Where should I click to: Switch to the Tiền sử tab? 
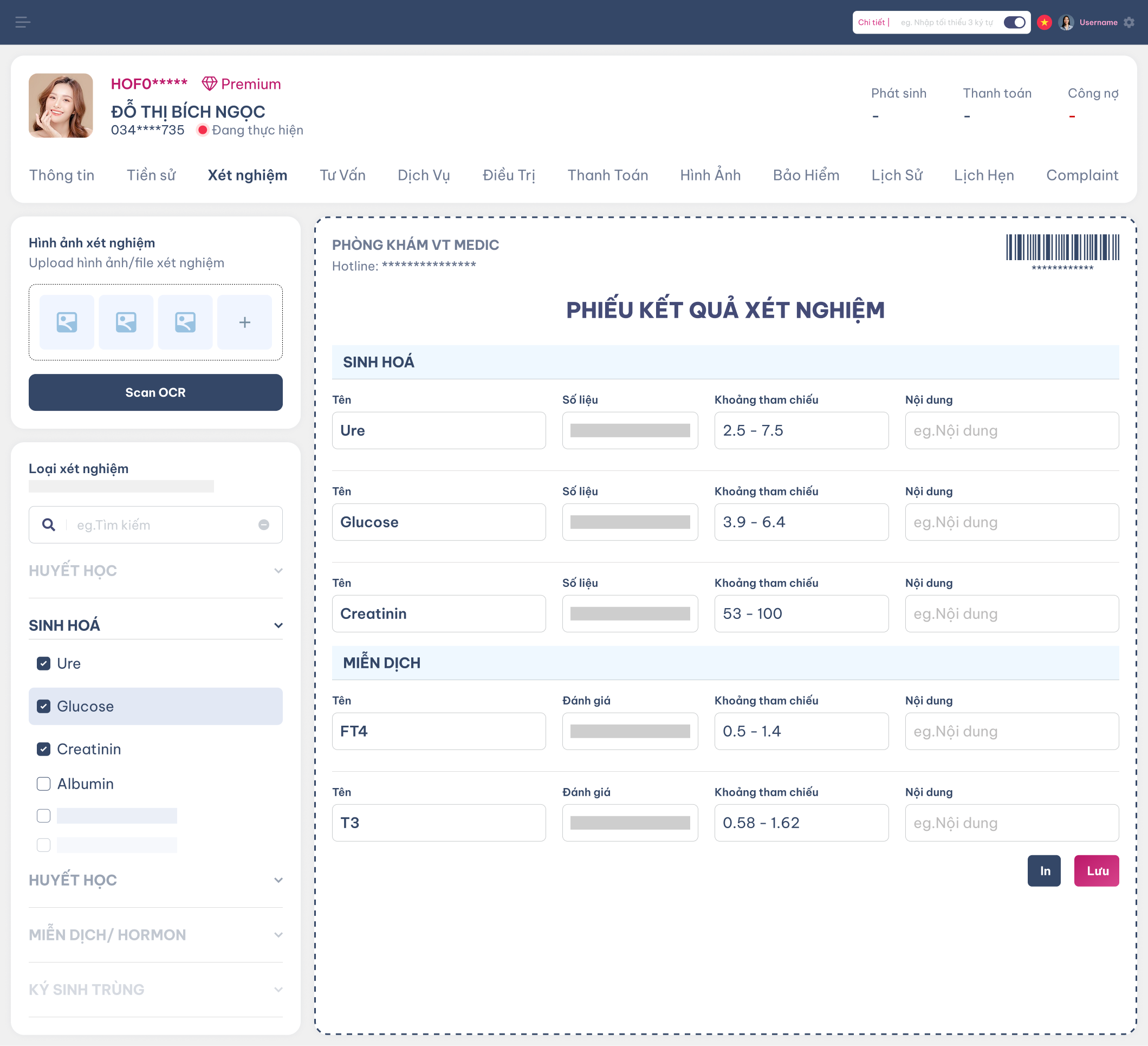[x=151, y=176]
